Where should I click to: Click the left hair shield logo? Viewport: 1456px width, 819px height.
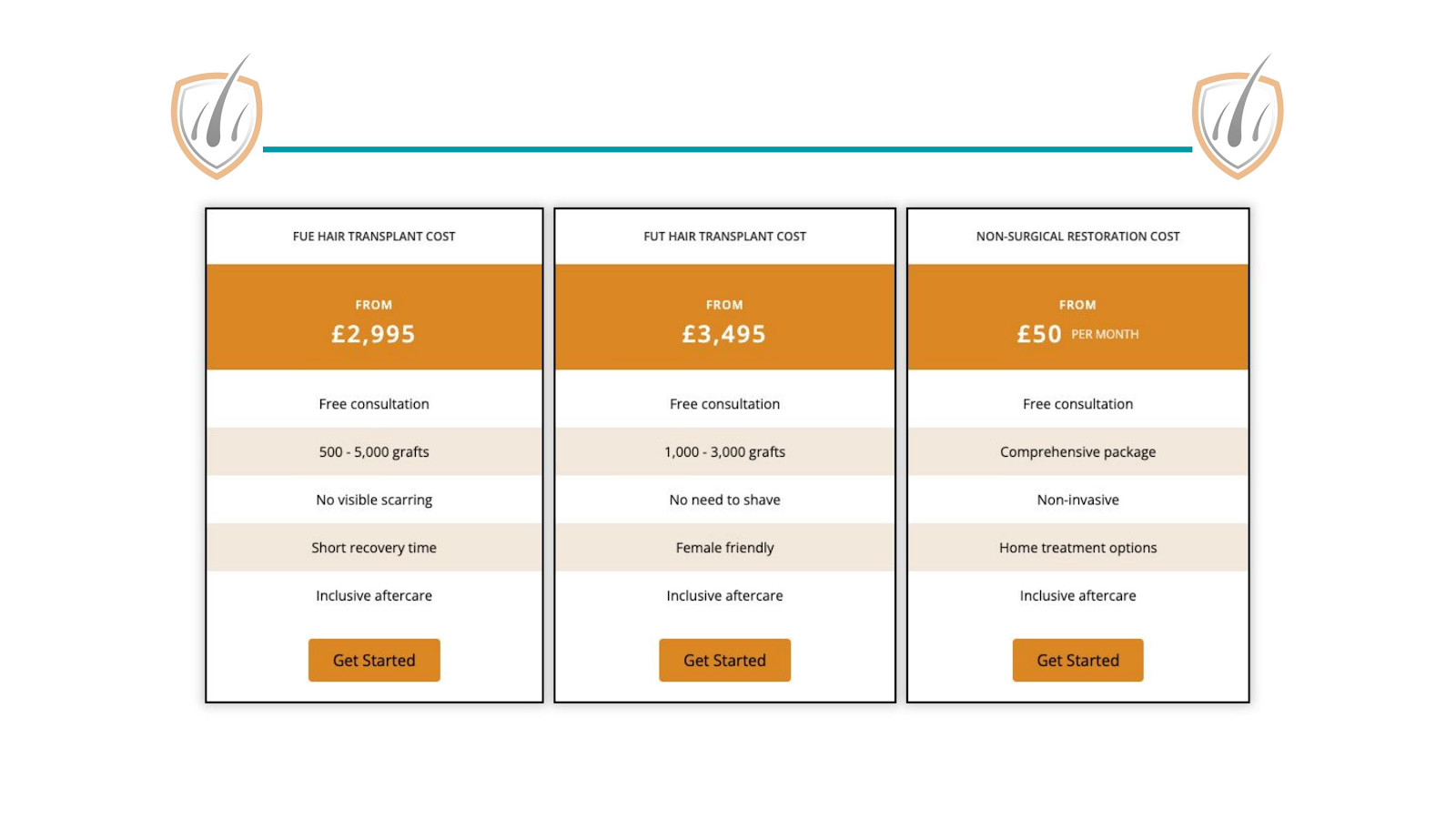click(x=217, y=121)
